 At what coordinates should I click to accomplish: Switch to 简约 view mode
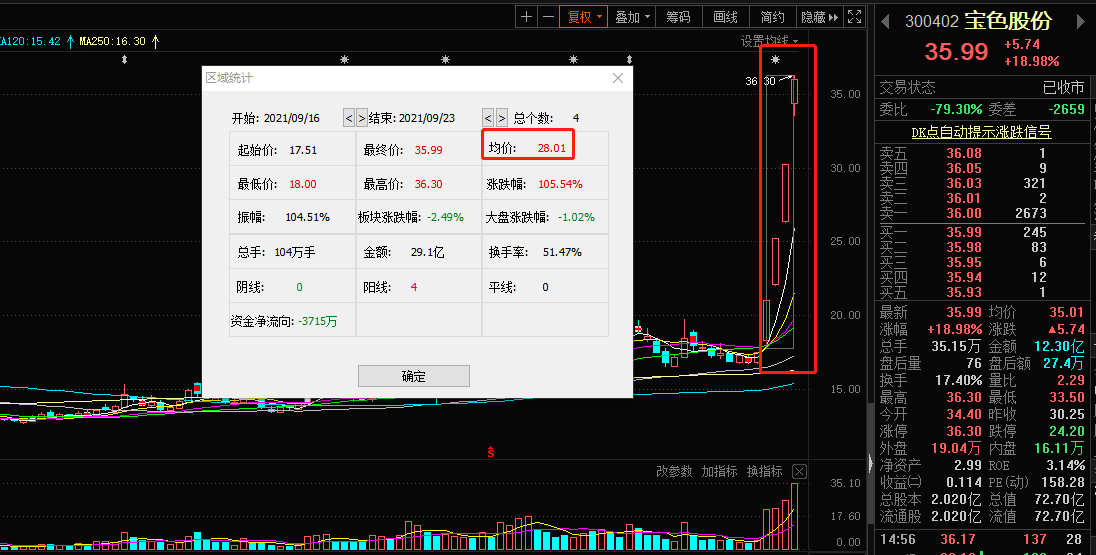[x=772, y=17]
